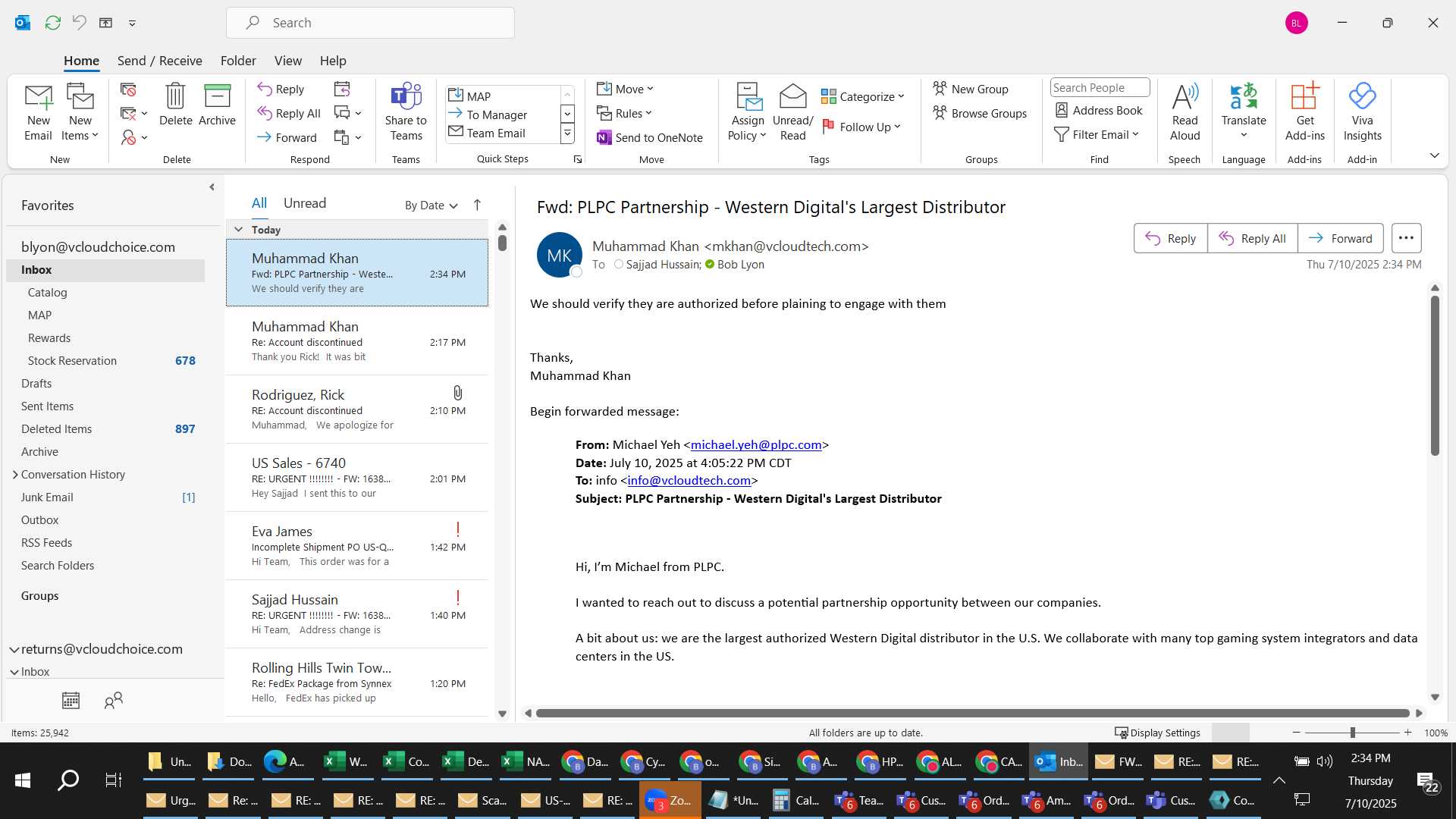Click the Undo icon in title bar
Screen dimensions: 1456x819
click(79, 23)
